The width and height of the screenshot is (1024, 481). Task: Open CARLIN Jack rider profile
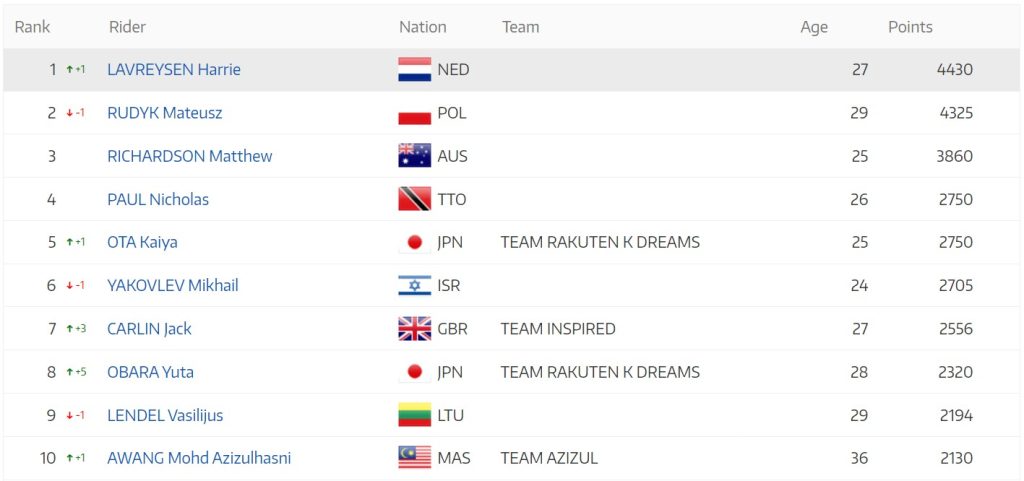(150, 328)
